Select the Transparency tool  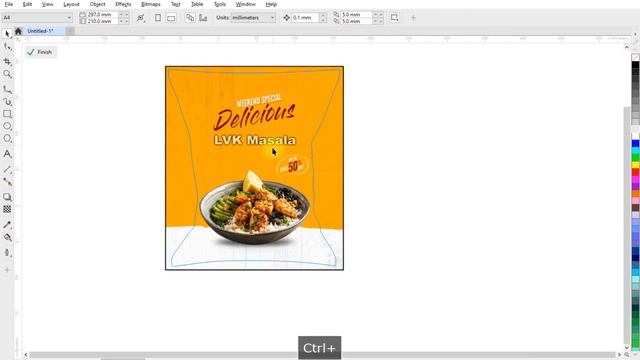click(7, 209)
